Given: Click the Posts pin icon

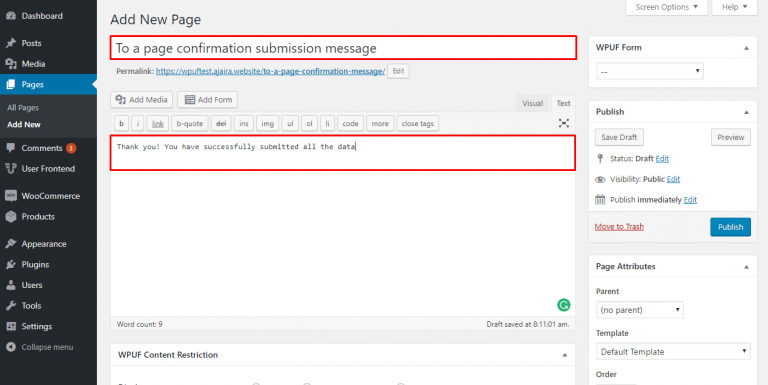Looking at the screenshot, I should point(11,43).
